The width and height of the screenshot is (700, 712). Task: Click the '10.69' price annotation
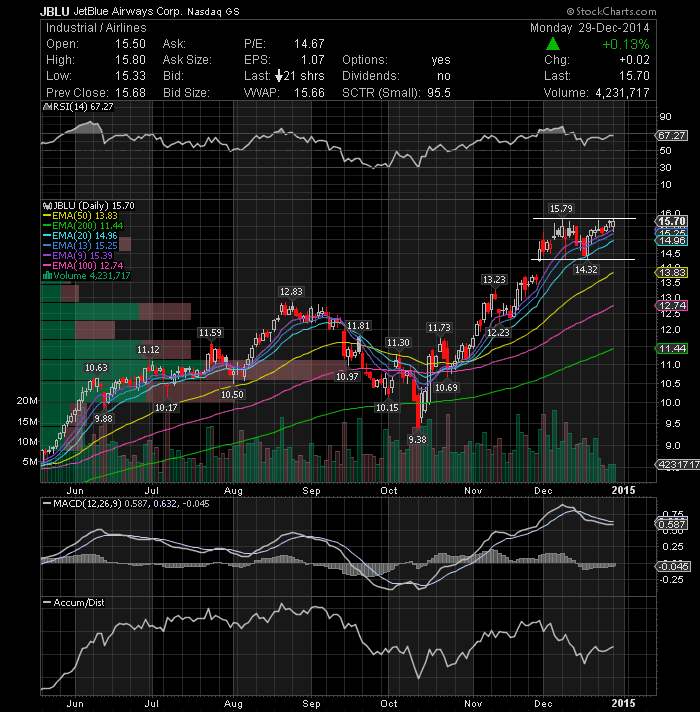point(446,388)
